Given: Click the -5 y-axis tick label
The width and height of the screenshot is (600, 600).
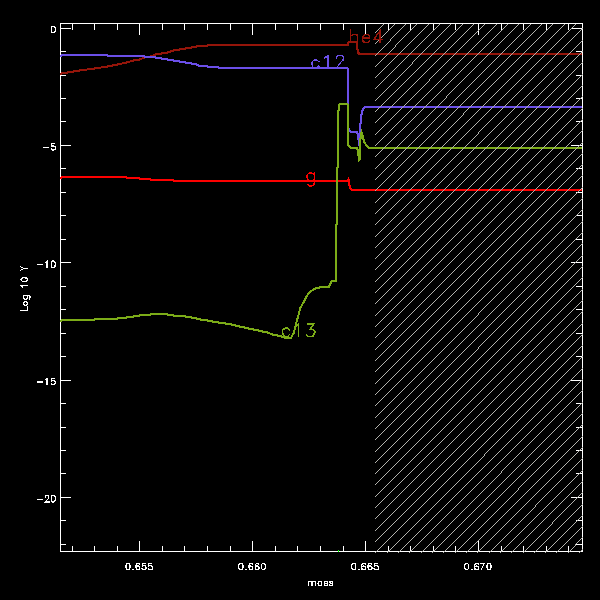Looking at the screenshot, I should pos(49,146).
